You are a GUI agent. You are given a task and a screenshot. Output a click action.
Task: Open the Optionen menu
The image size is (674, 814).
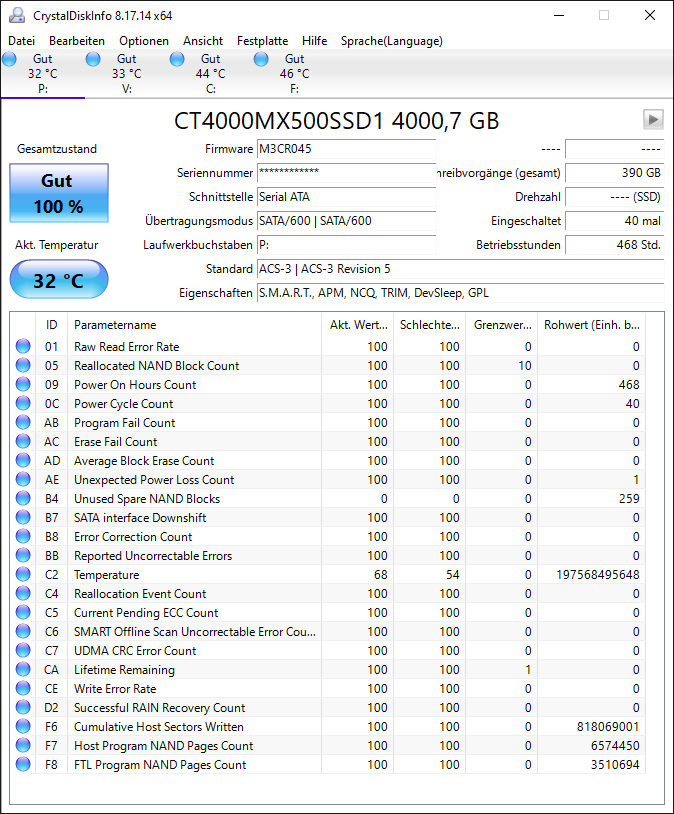tap(144, 41)
